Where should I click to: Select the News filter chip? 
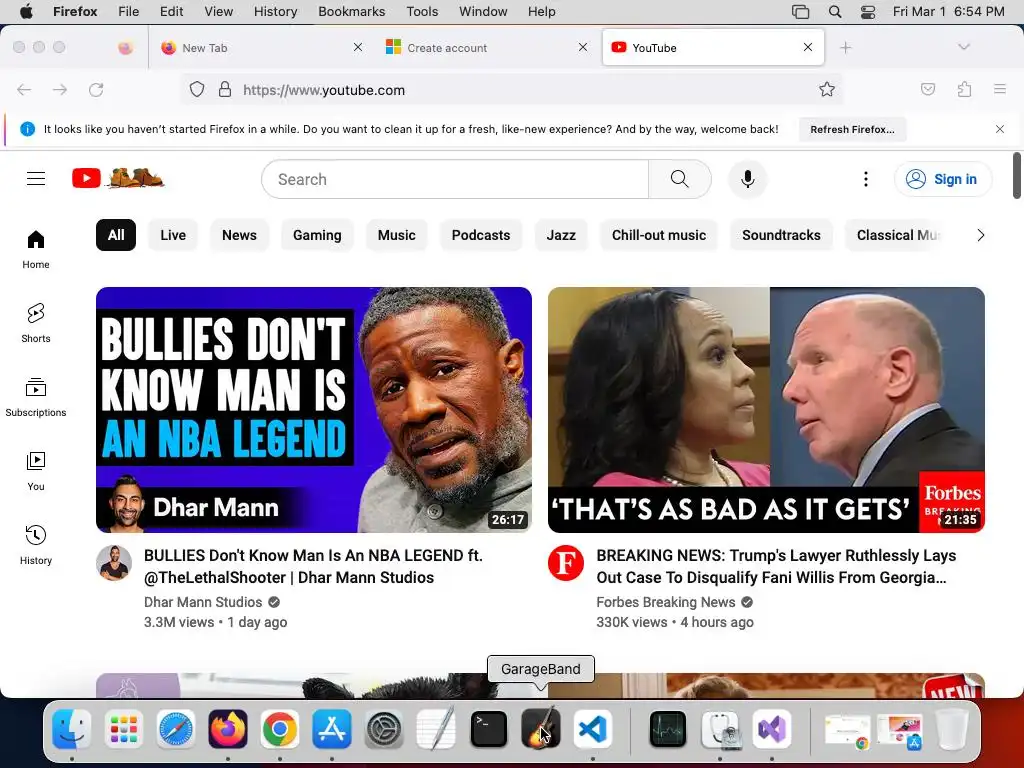click(239, 235)
